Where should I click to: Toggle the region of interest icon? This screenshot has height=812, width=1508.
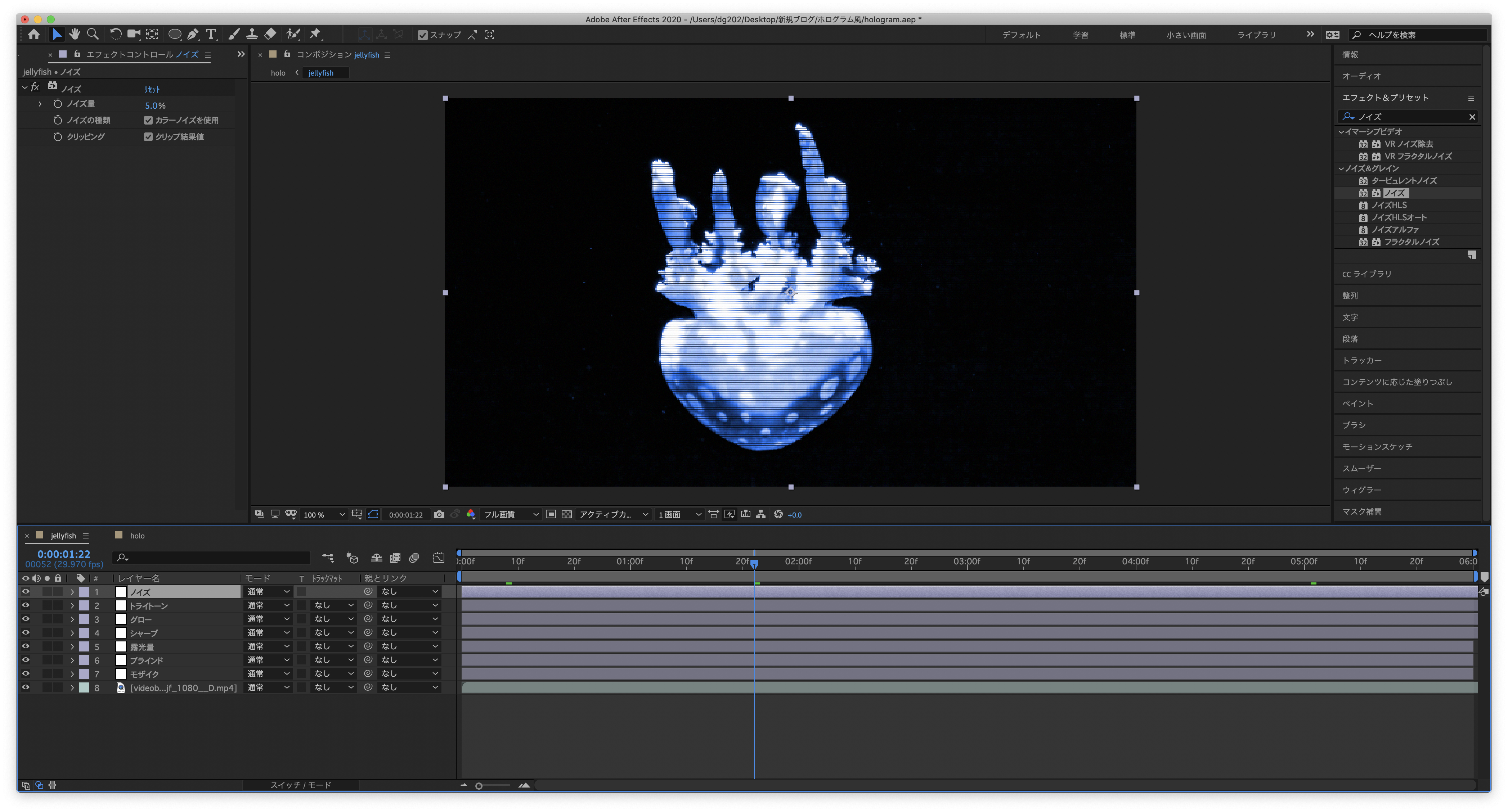[x=551, y=514]
